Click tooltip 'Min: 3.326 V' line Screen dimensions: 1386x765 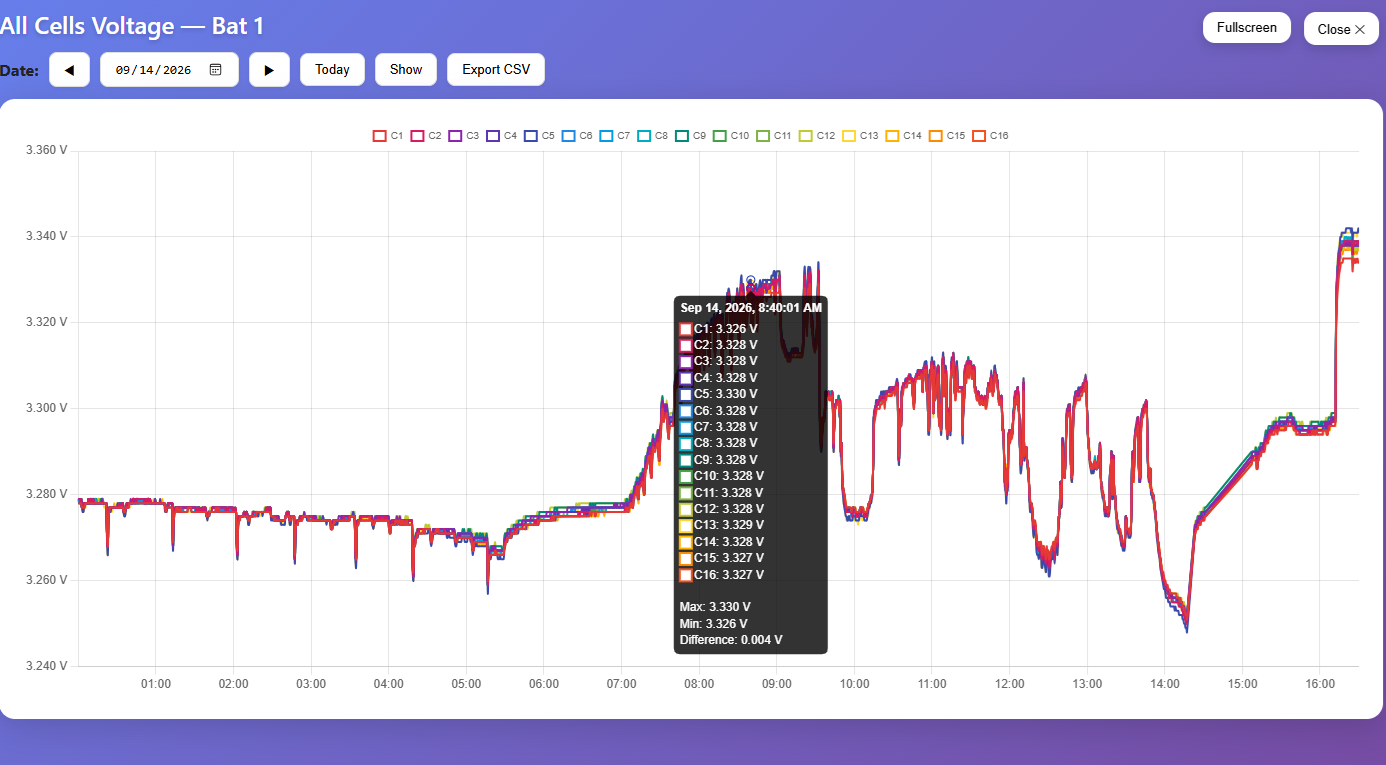[x=715, y=623]
